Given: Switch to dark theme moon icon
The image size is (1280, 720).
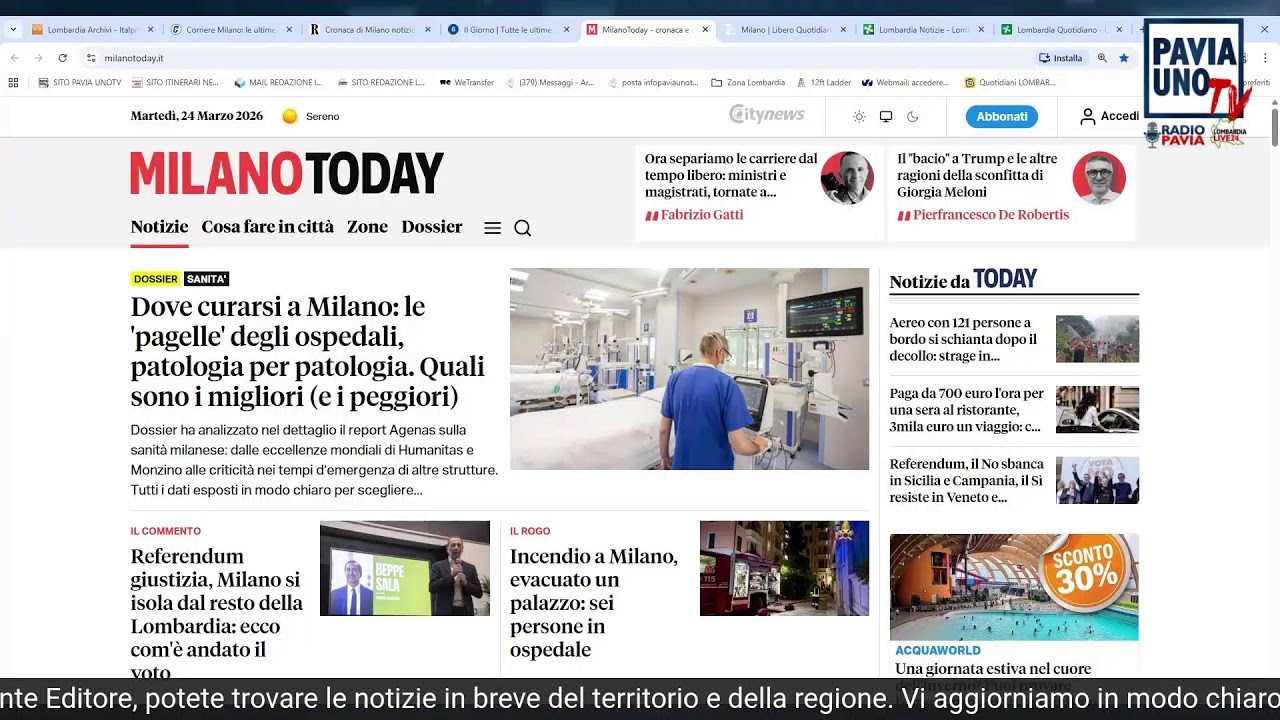Looking at the screenshot, I should tap(912, 116).
